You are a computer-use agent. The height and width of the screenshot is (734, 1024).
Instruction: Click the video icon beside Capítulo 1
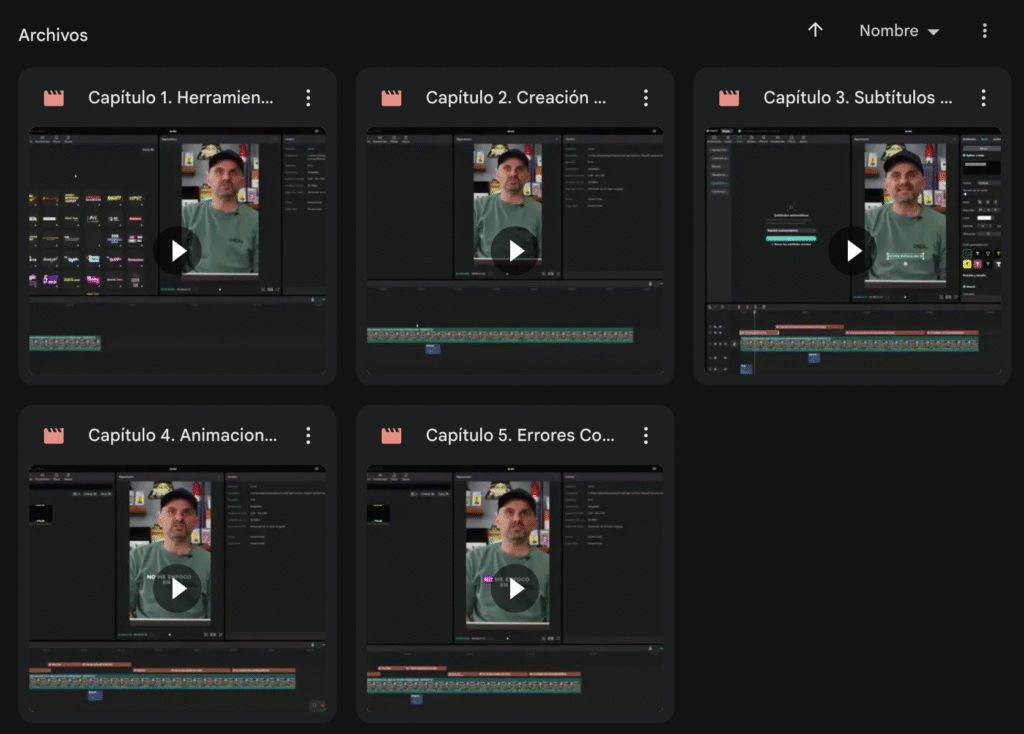coord(54,98)
